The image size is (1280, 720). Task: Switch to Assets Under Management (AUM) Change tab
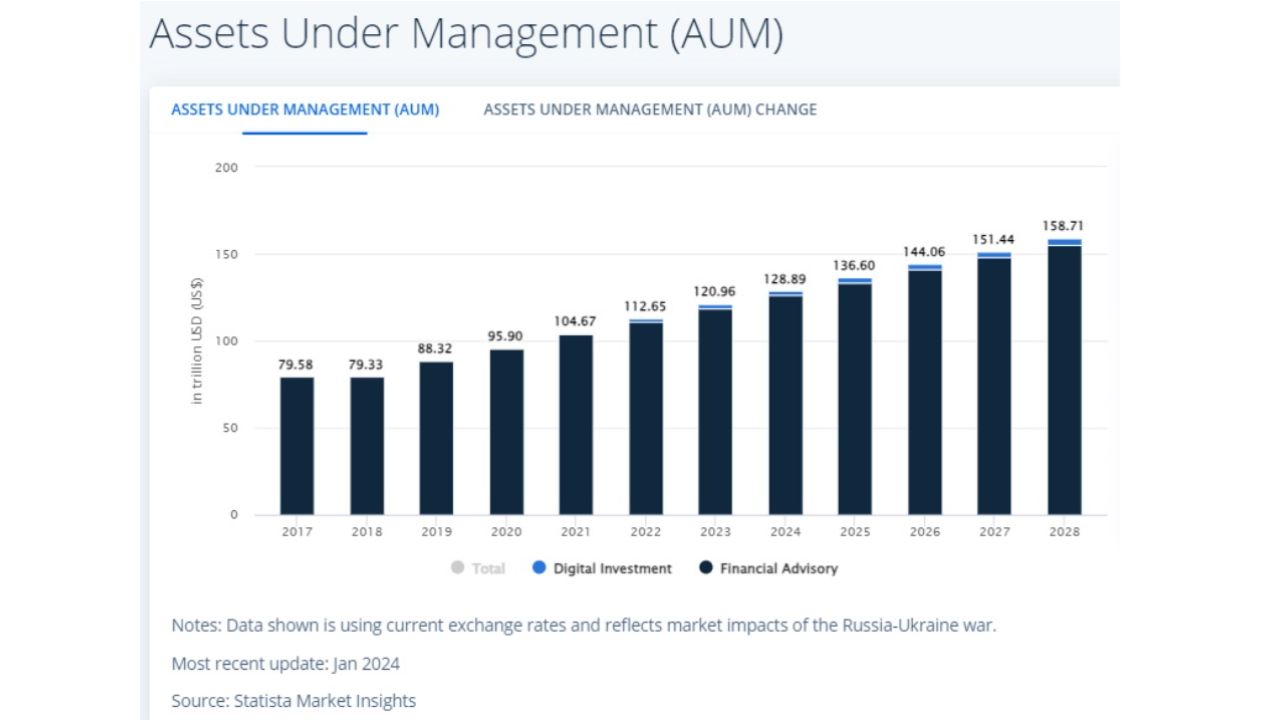pyautogui.click(x=650, y=110)
